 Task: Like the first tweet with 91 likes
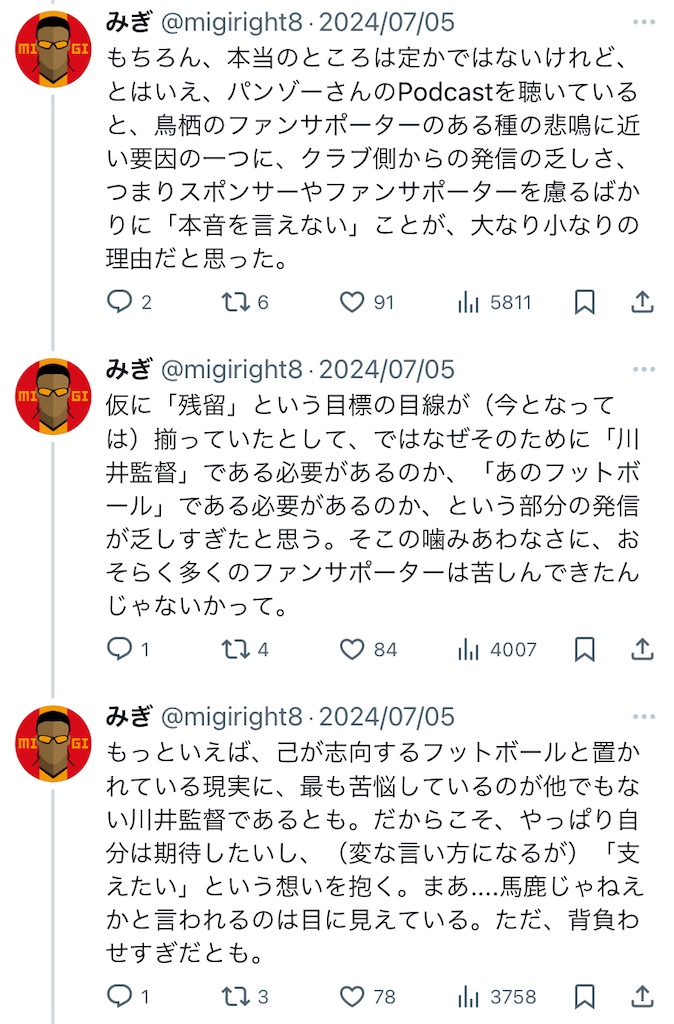pyautogui.click(x=352, y=302)
